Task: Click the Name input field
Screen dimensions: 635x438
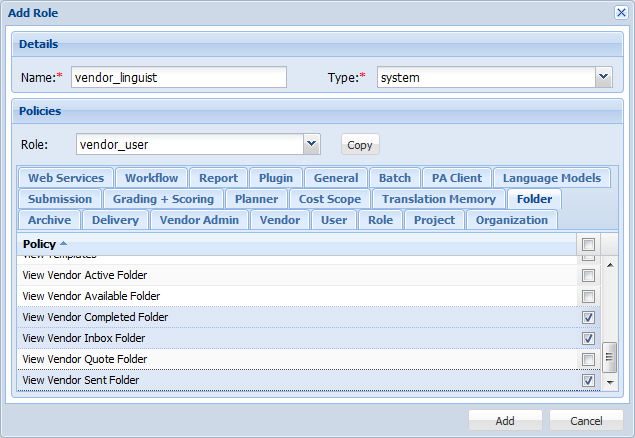Action: coord(178,77)
